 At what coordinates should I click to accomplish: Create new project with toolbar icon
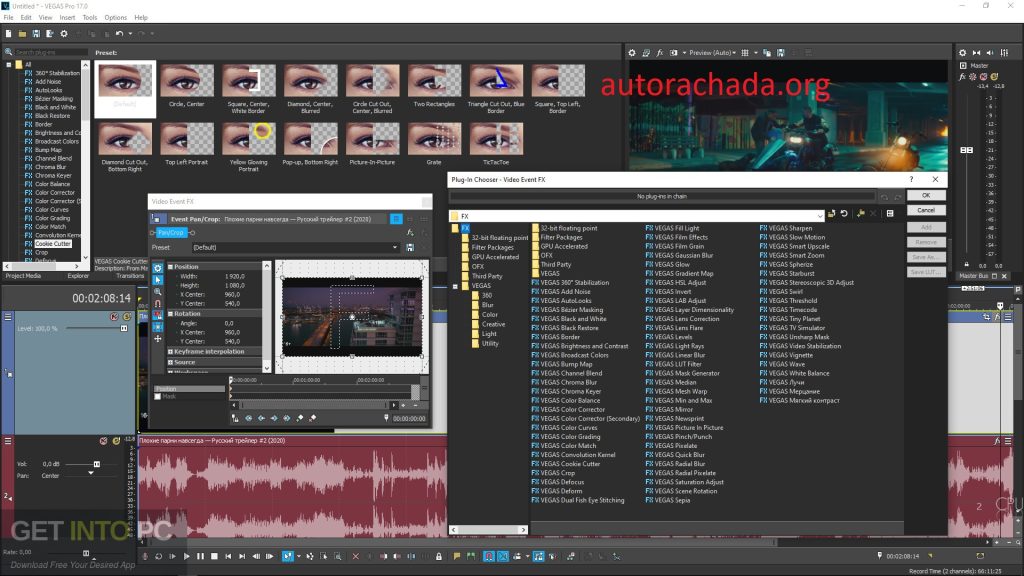[x=8, y=33]
